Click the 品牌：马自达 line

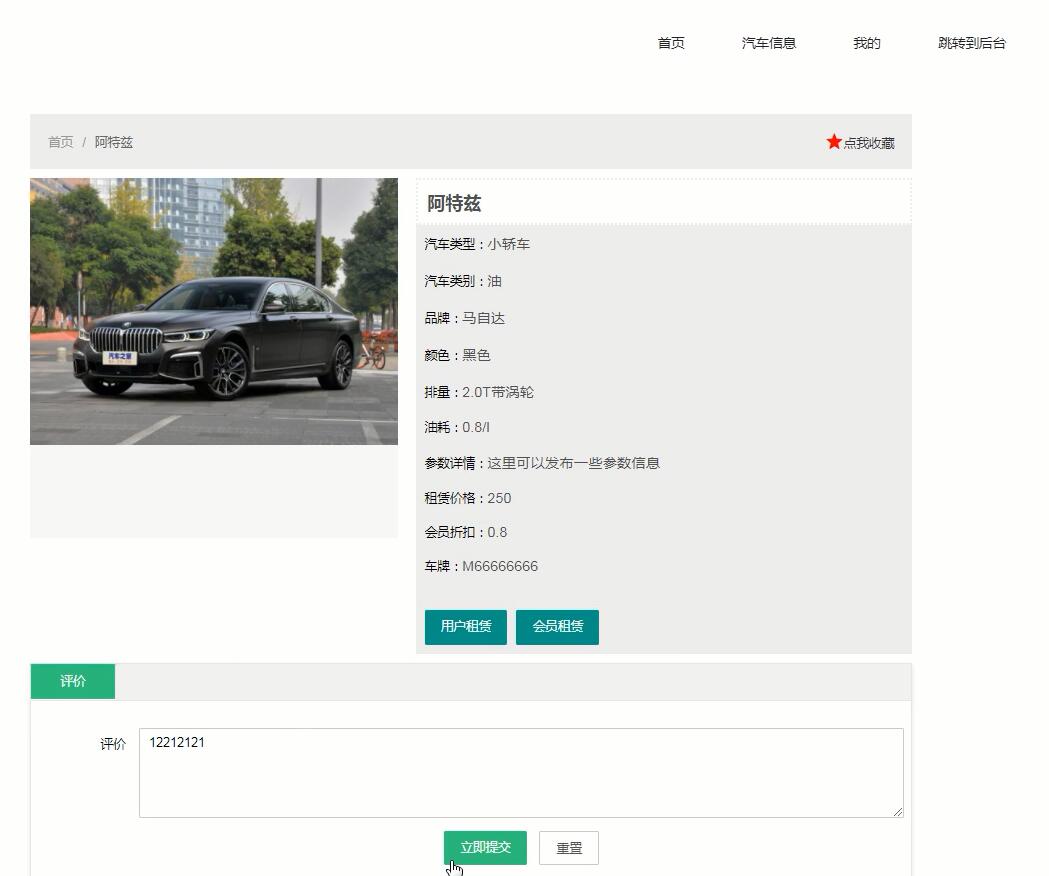(464, 319)
